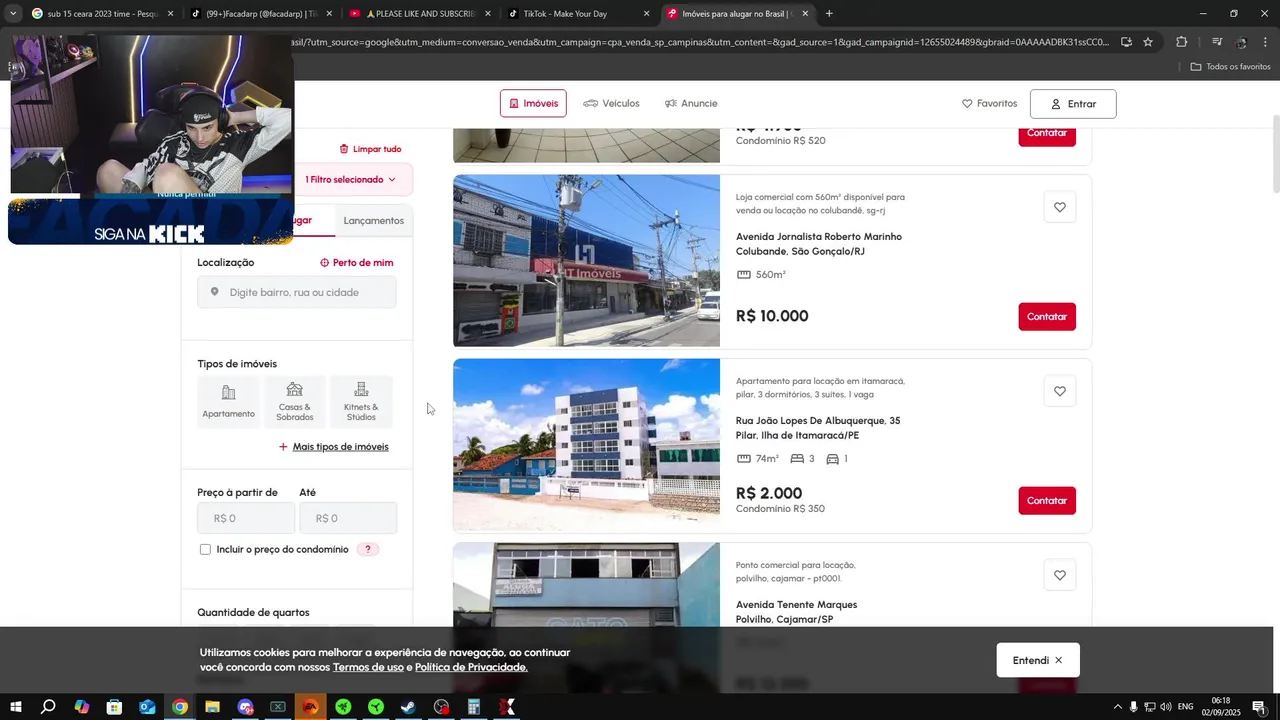Open the Termos de uso link
Image resolution: width=1280 pixels, height=720 pixels.
[x=368, y=667]
